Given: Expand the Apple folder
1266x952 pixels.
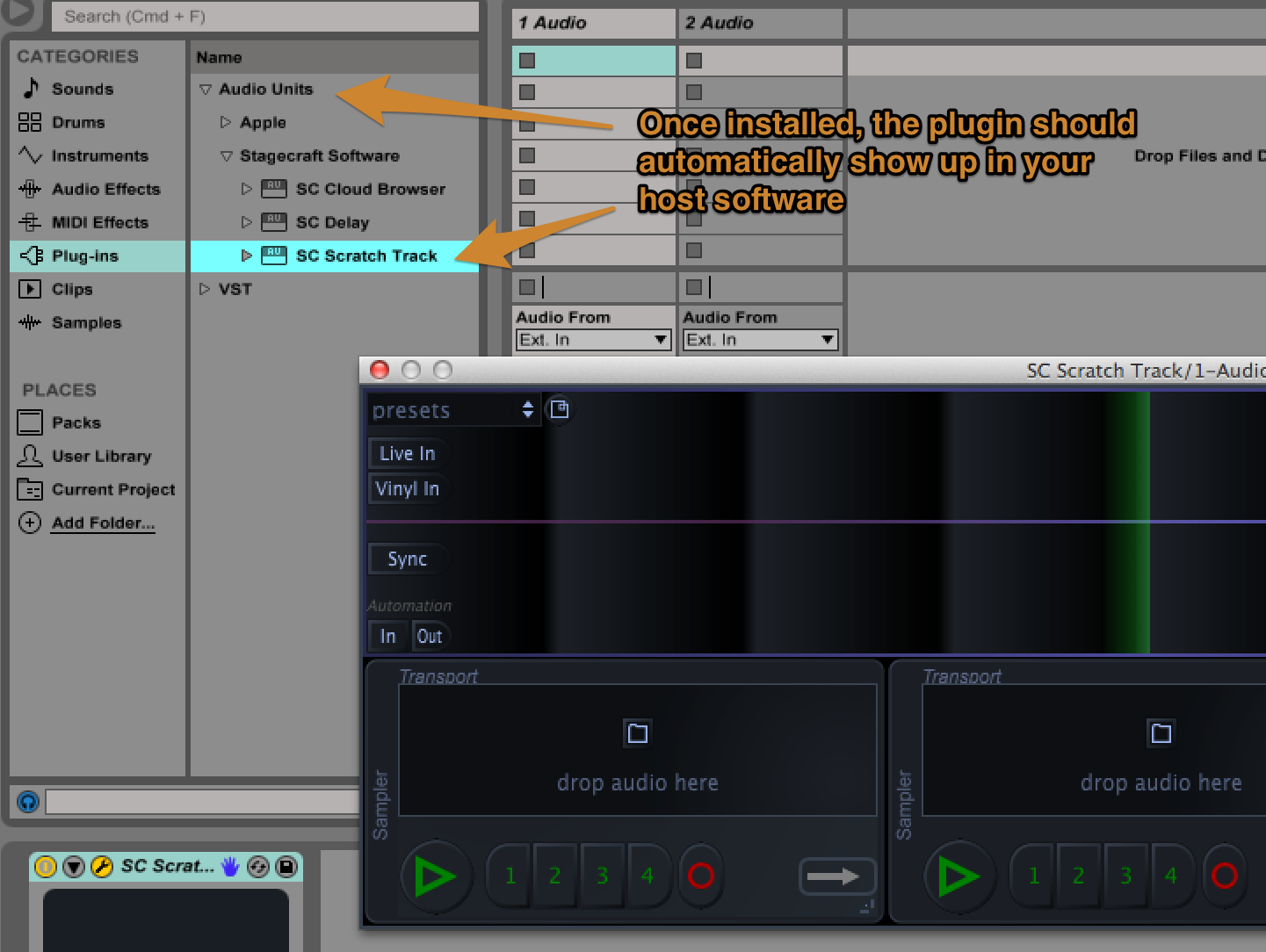Looking at the screenshot, I should tap(226, 123).
